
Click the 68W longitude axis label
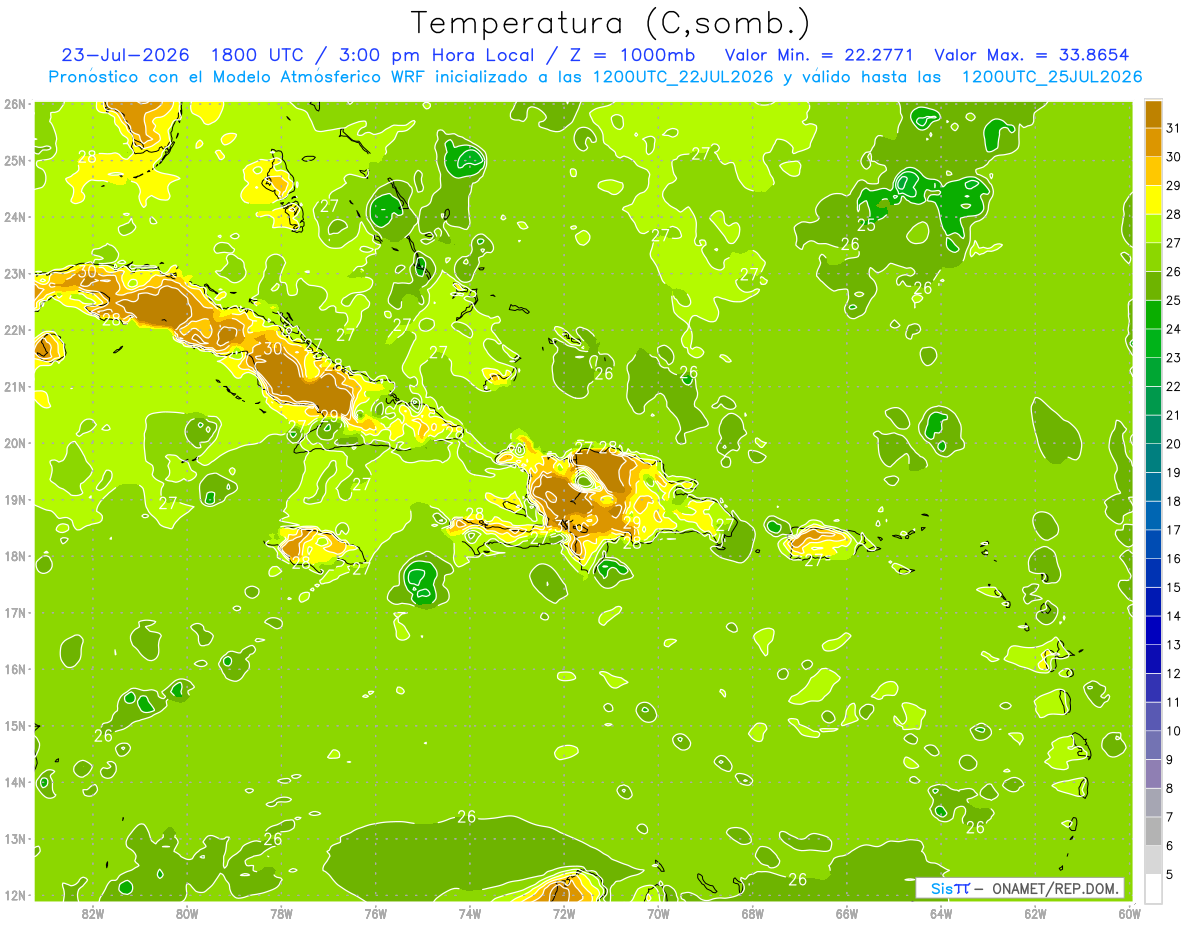click(753, 913)
